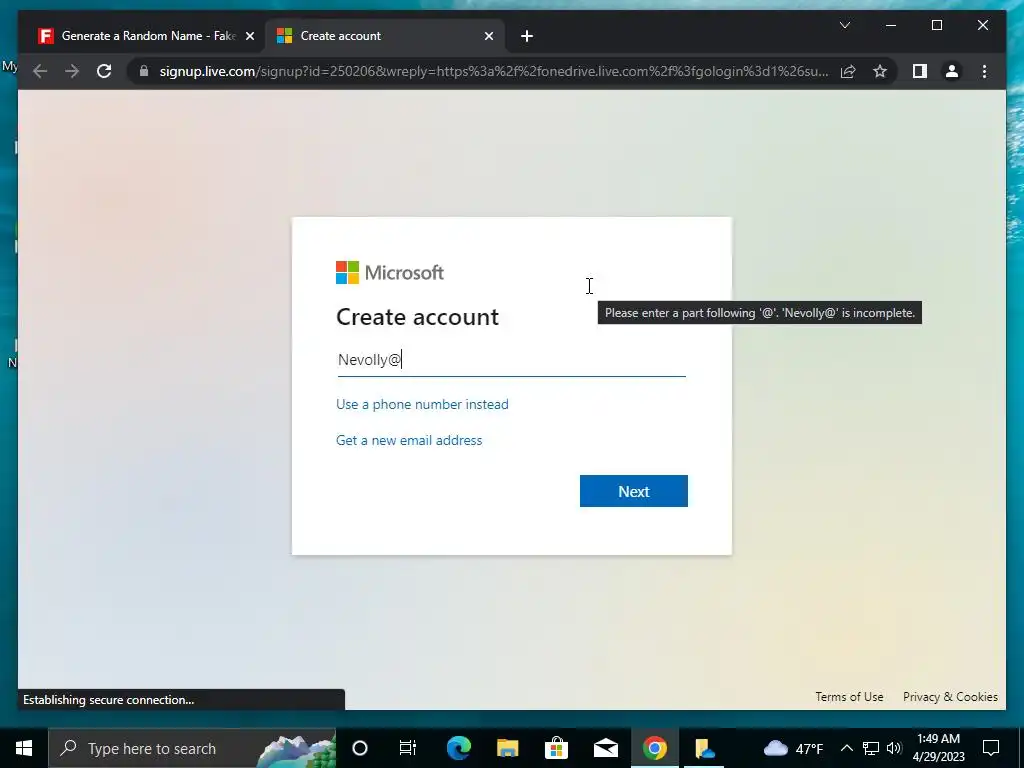This screenshot has width=1024, height=768.
Task: Open Microsoft Store from taskbar
Action: click(556, 748)
